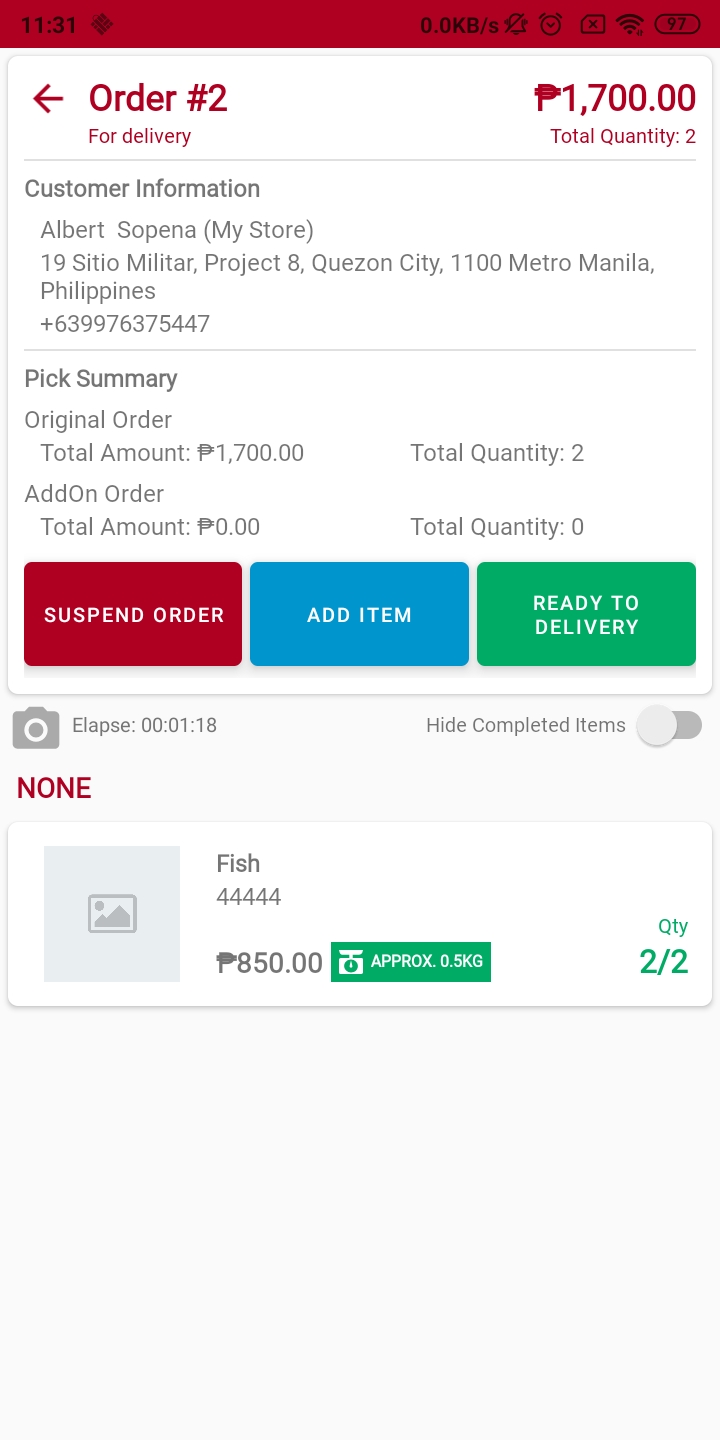Tap the ₱1,700.00 order total
This screenshot has width=720, height=1440.
pos(615,98)
